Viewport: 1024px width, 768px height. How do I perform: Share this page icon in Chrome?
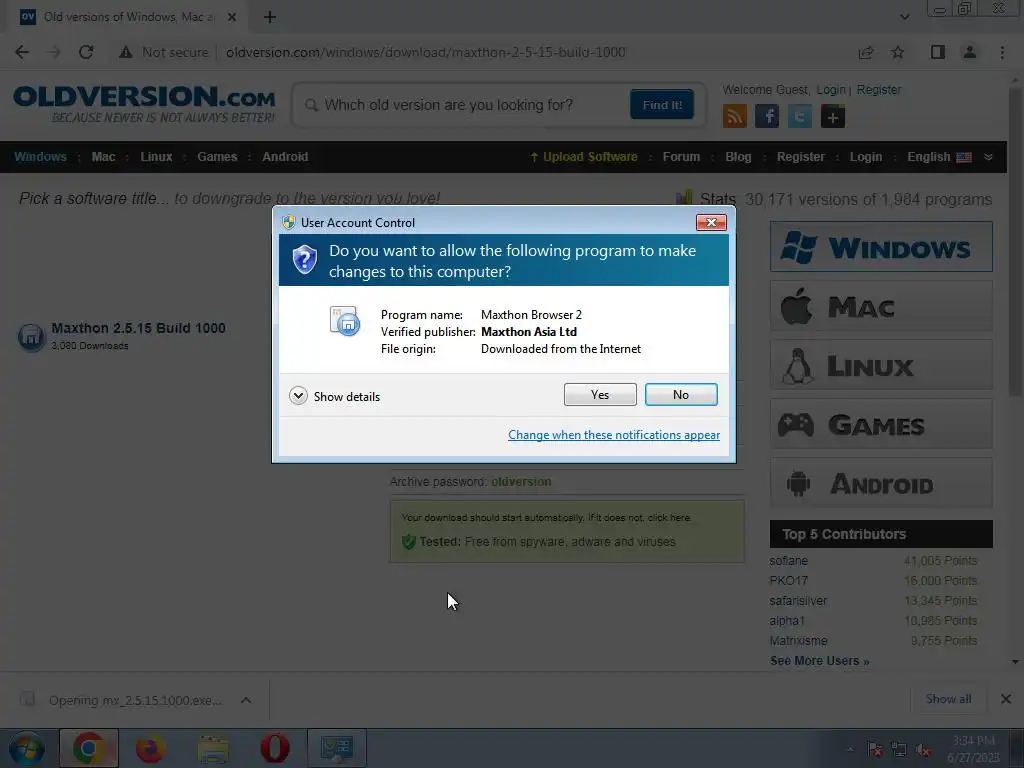click(x=866, y=52)
